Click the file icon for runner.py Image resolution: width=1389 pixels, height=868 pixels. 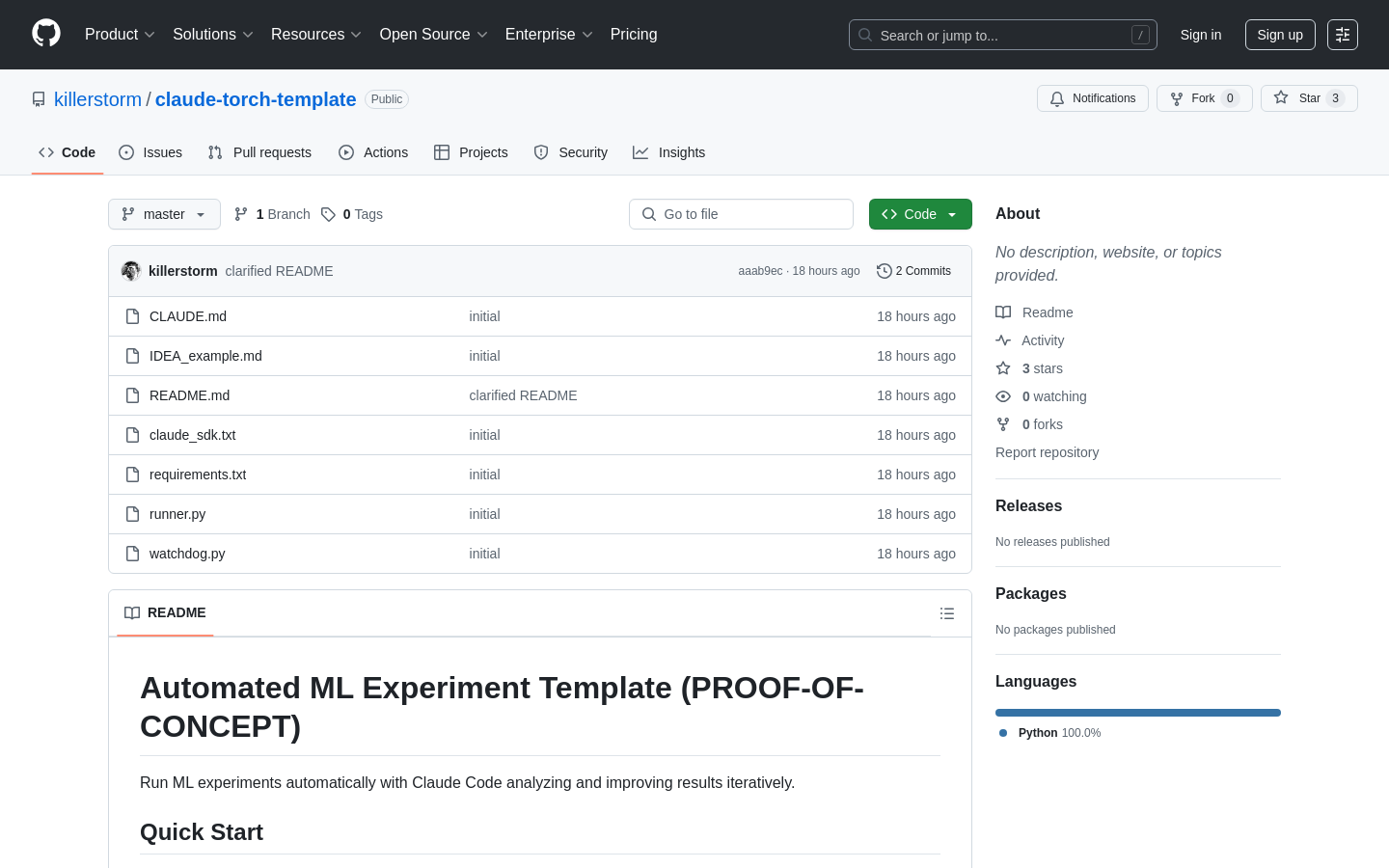pos(133,514)
